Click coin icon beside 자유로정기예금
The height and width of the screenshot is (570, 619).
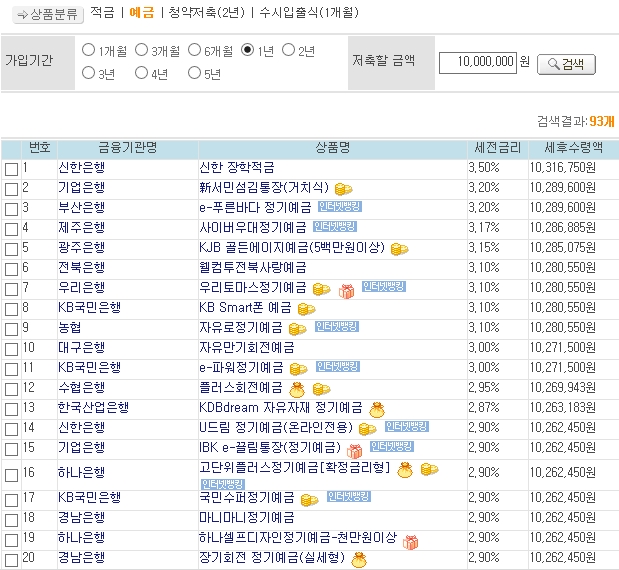pyautogui.click(x=297, y=329)
